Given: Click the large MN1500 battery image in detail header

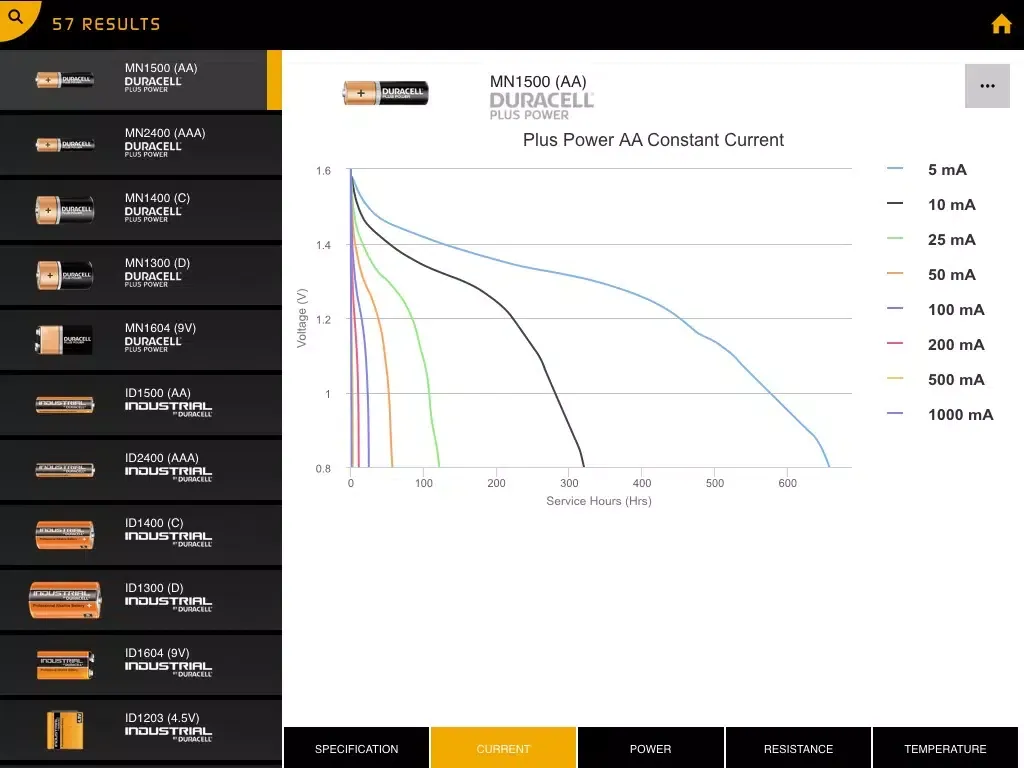Looking at the screenshot, I should click(385, 93).
